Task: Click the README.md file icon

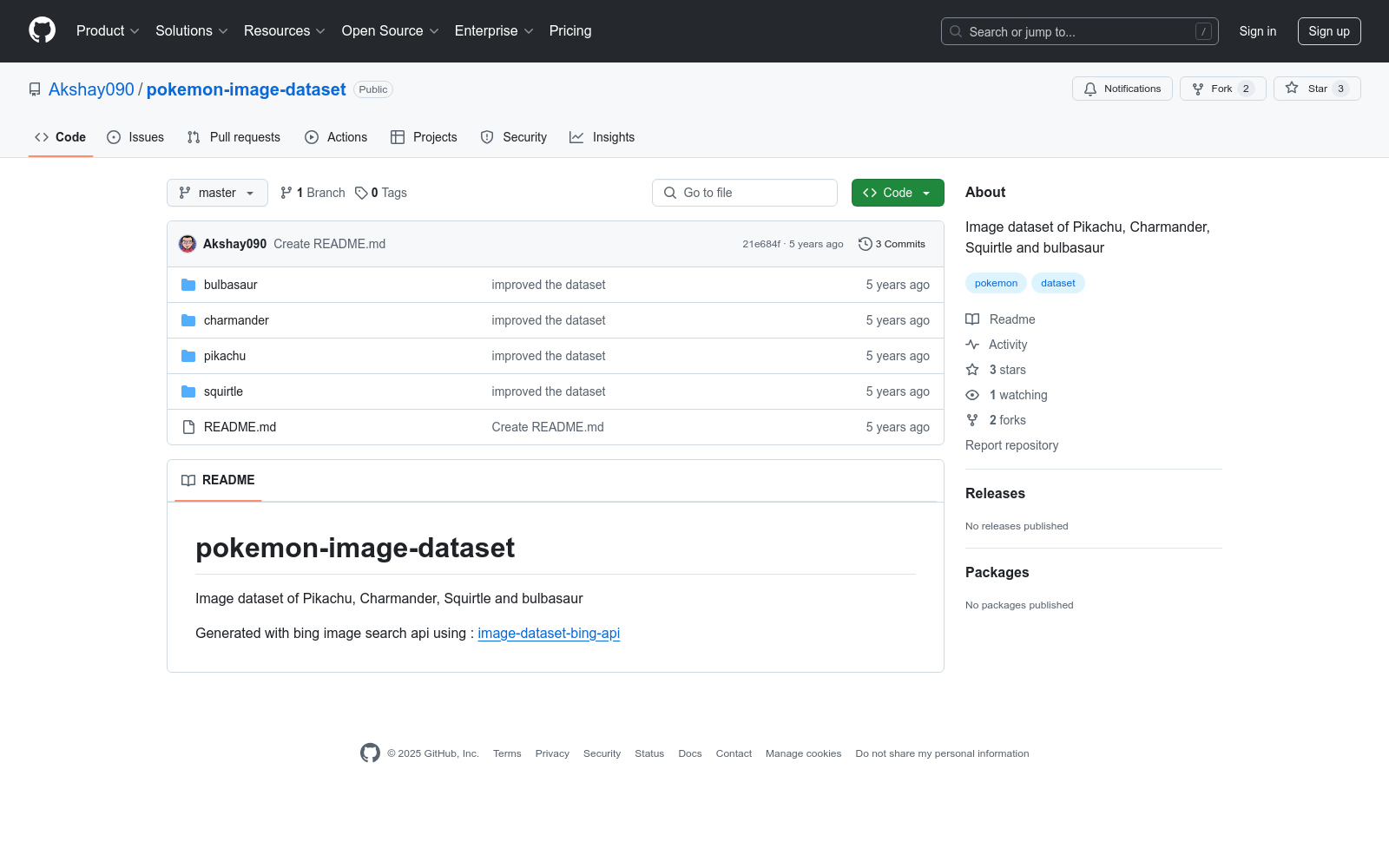Action: pyautogui.click(x=188, y=427)
